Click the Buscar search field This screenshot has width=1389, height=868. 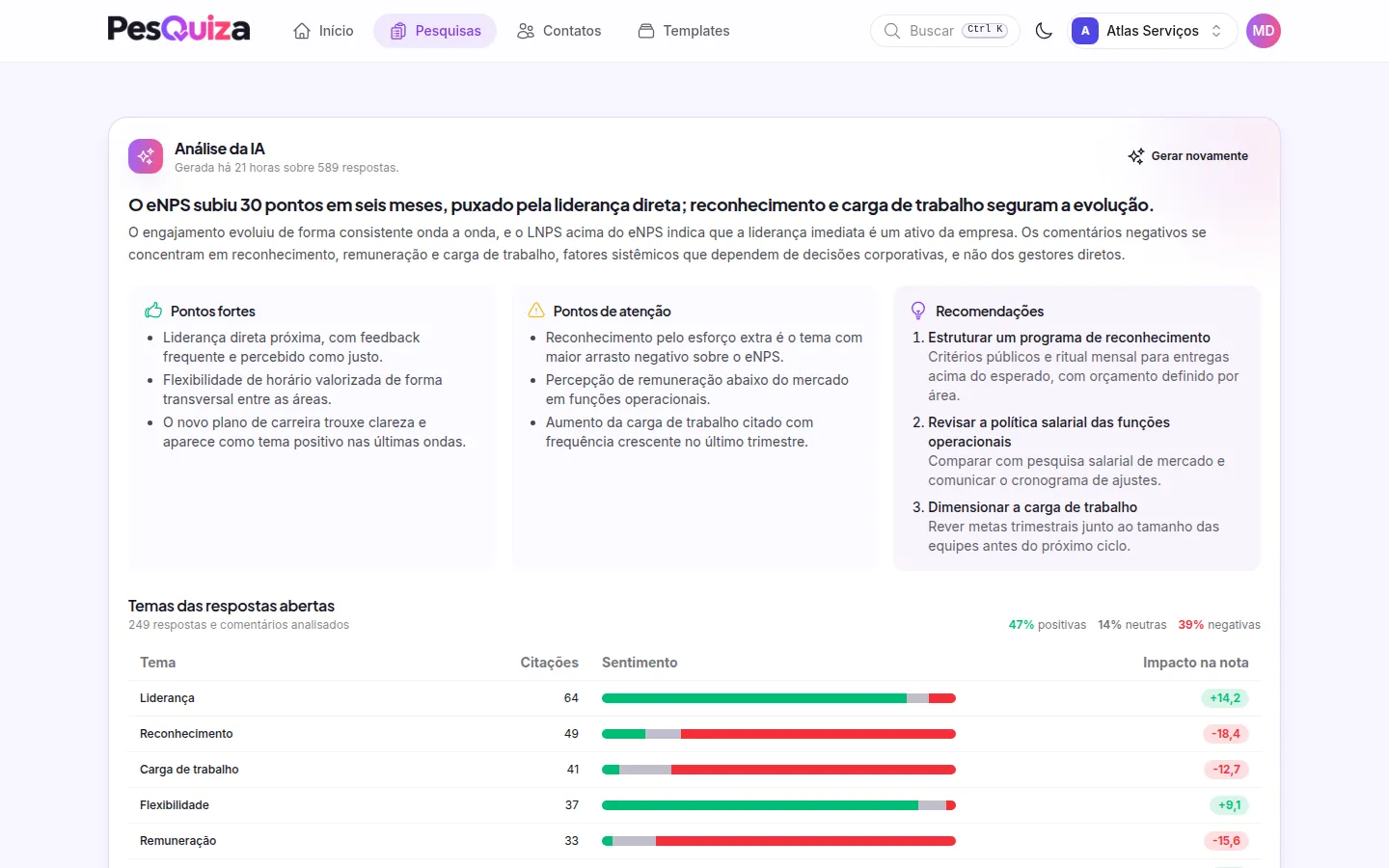click(945, 31)
